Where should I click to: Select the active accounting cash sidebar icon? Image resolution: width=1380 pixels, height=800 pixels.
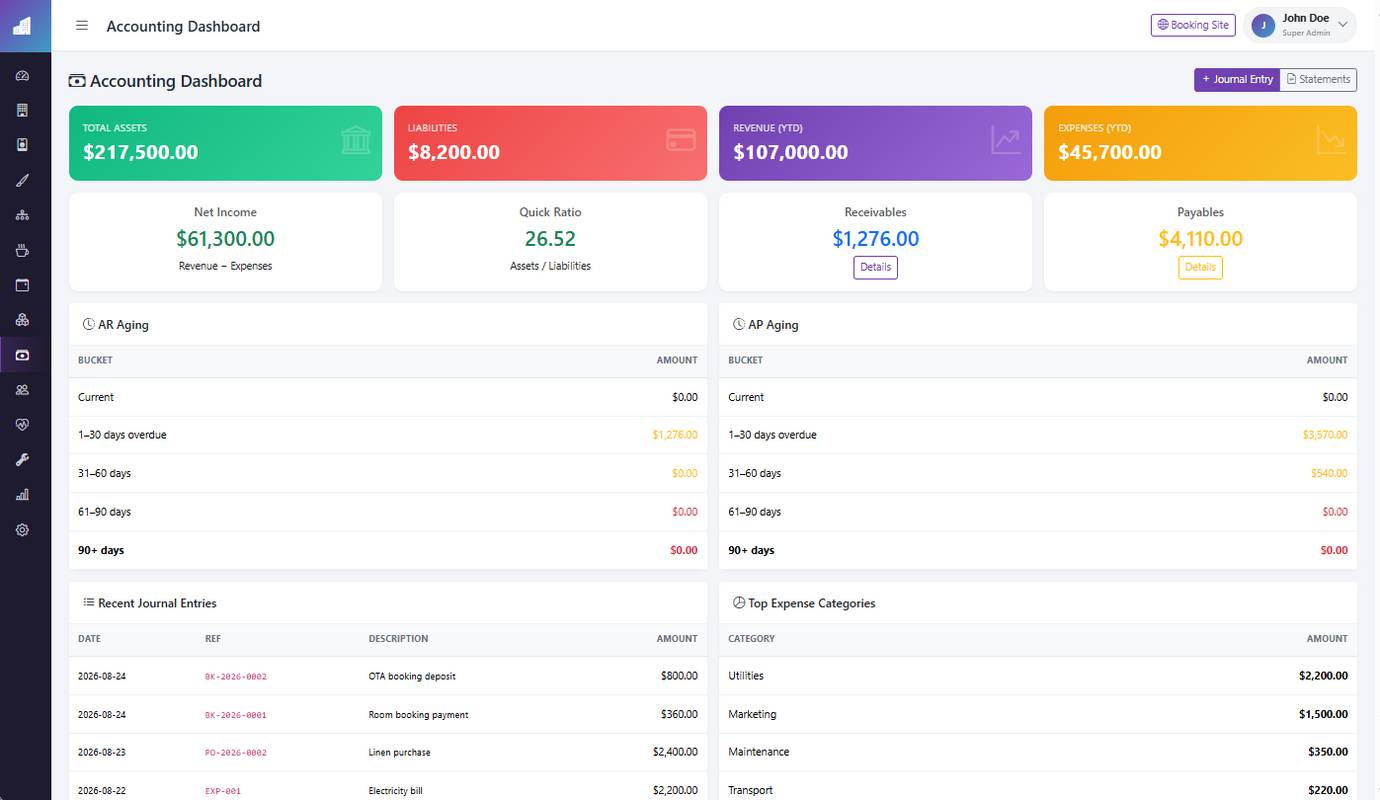tap(22, 355)
